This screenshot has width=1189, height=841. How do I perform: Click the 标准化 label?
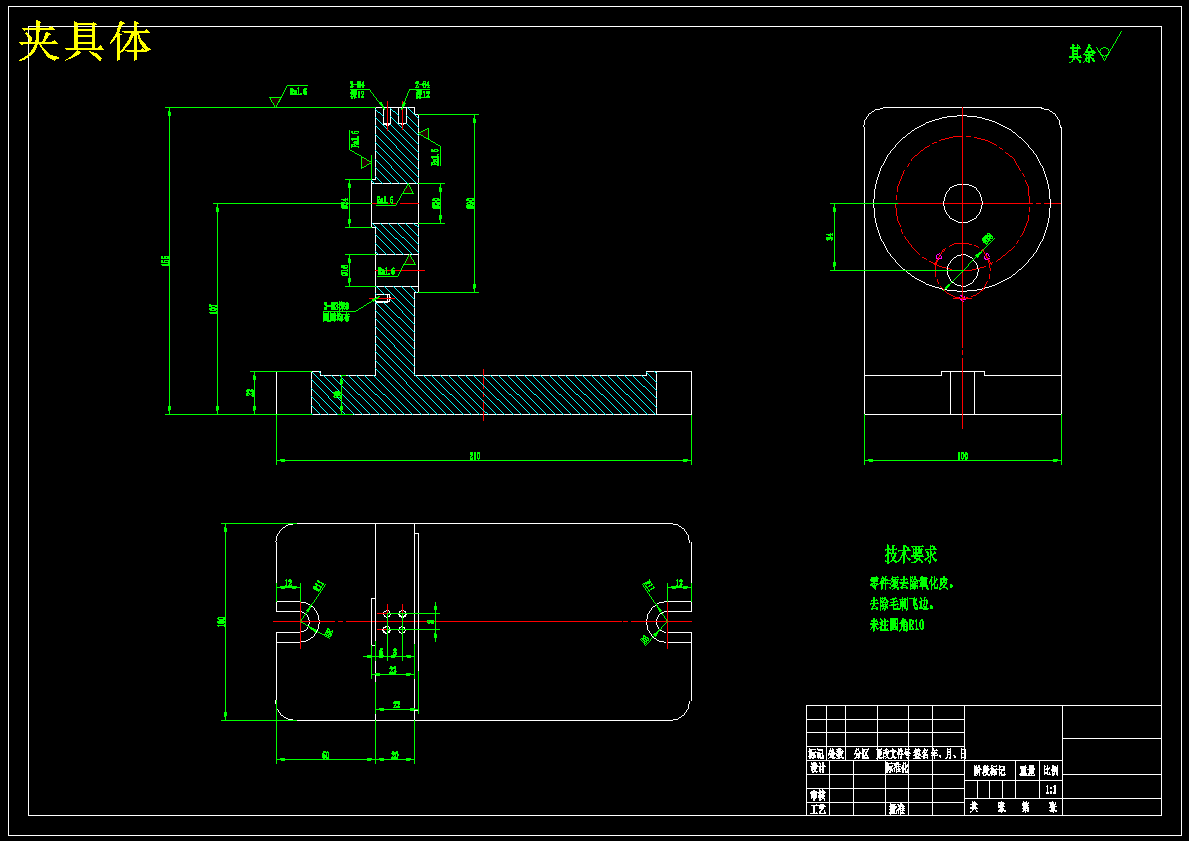point(896,767)
